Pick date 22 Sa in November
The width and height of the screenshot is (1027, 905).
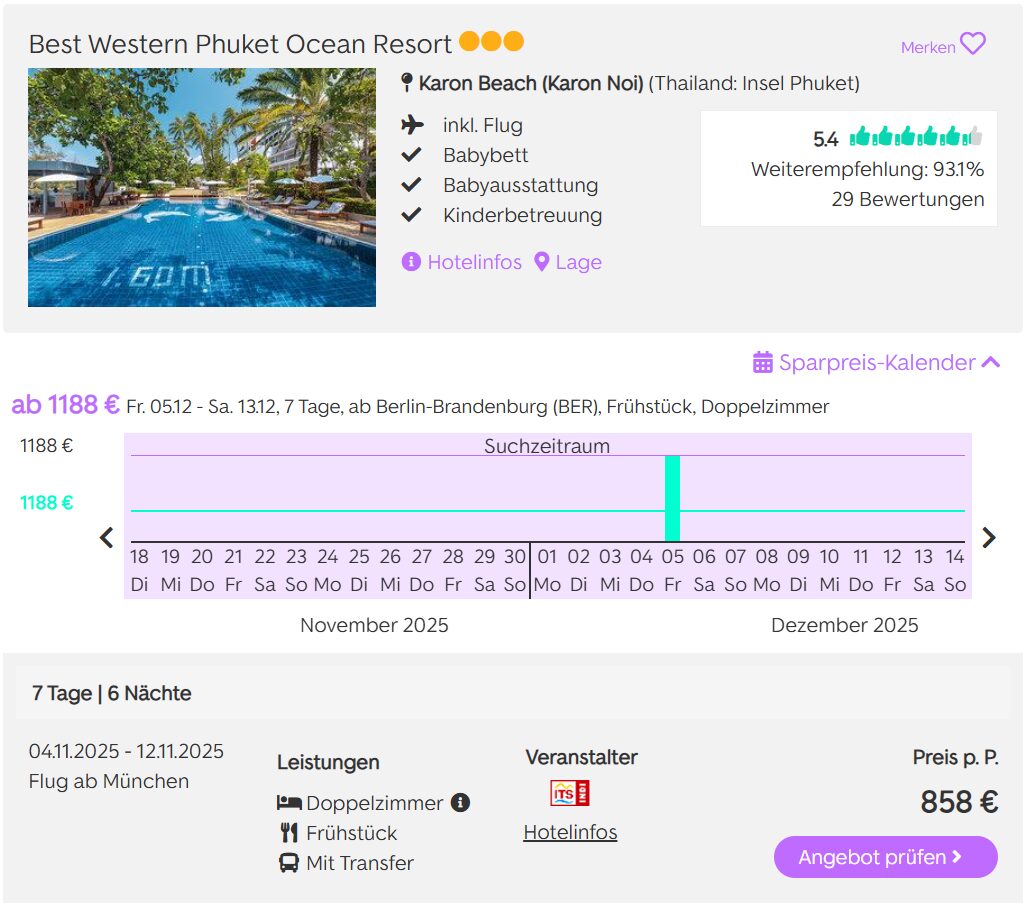265,570
